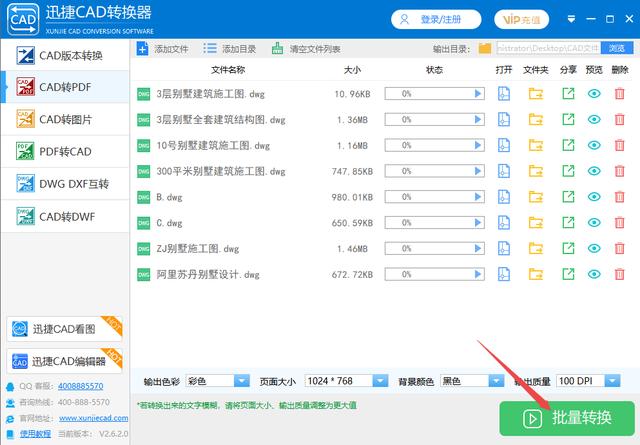This screenshot has width=640, height=445.
Task: Click progress bar of 3层别墅全套建筑结构图.dwg
Action: [434, 120]
